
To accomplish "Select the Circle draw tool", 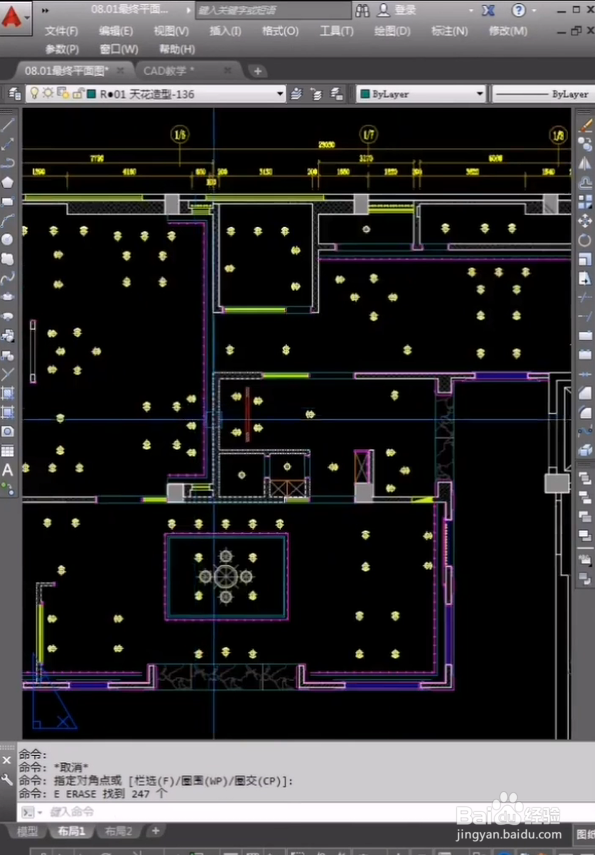I will tap(8, 239).
